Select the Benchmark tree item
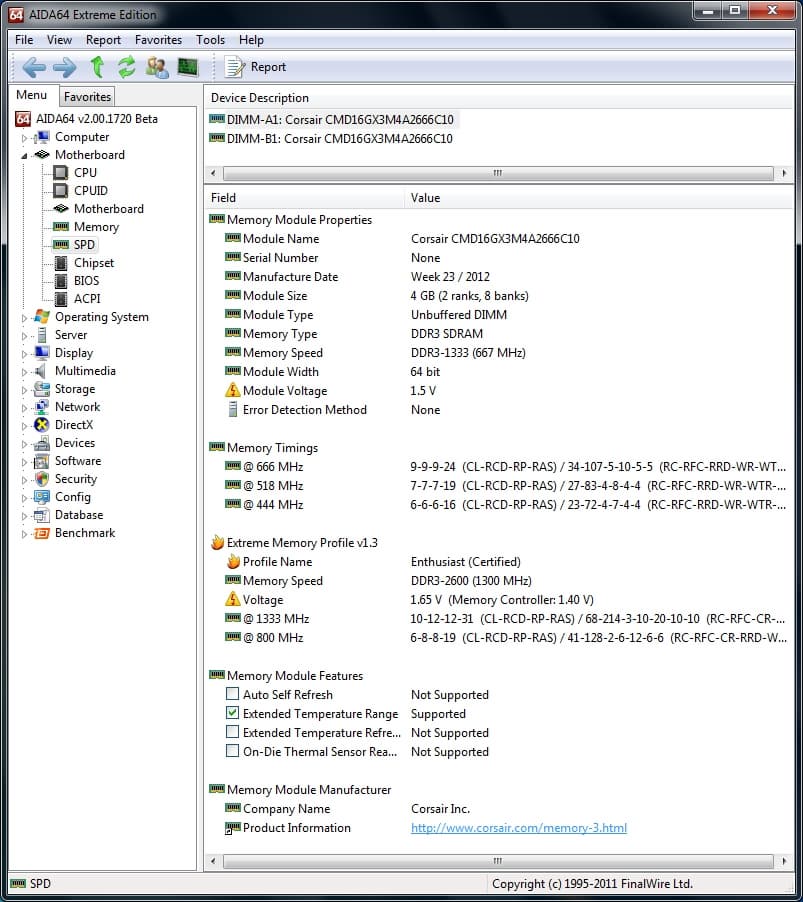This screenshot has width=803, height=902. coord(85,533)
